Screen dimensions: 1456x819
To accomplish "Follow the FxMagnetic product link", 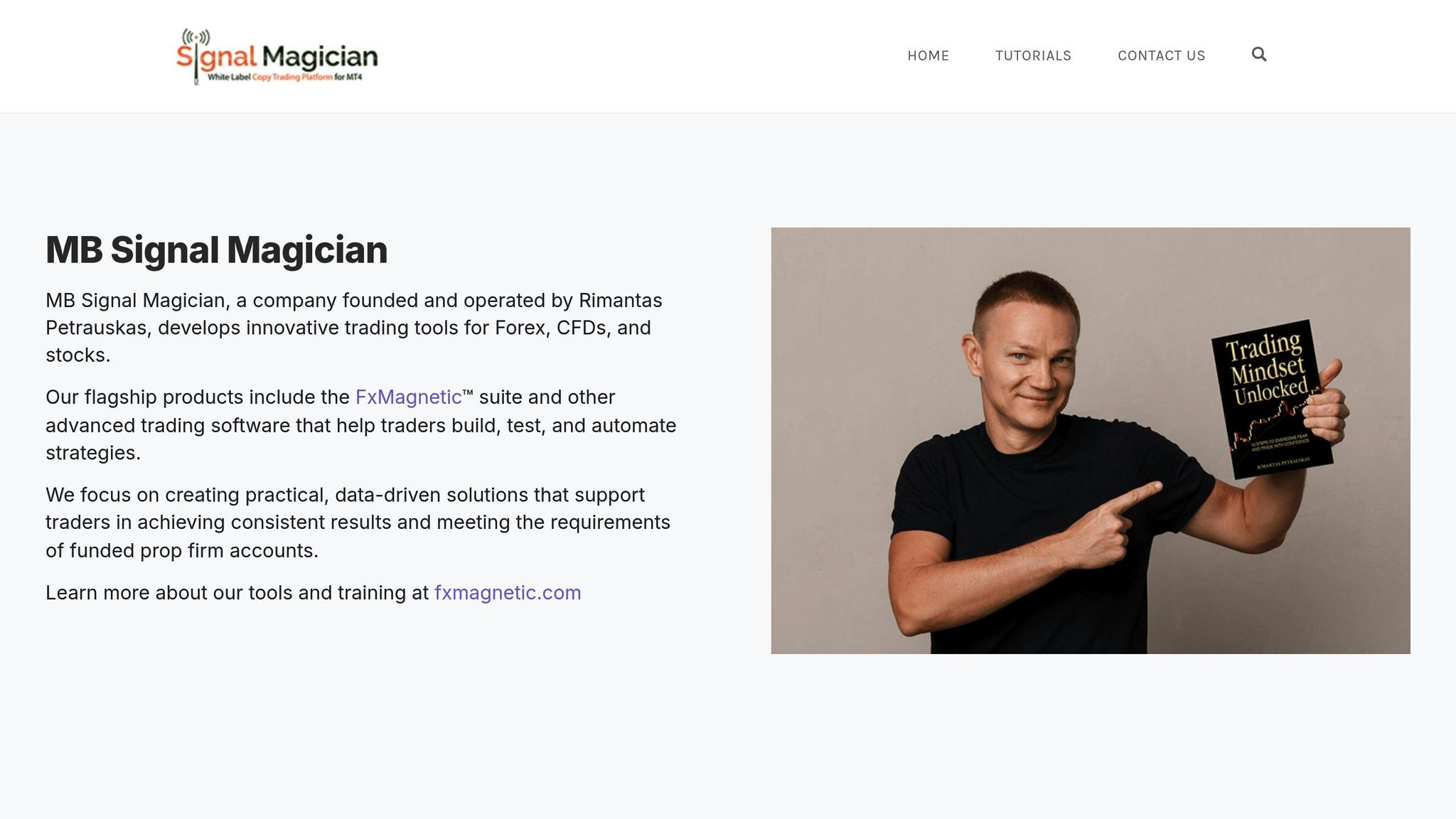I will [408, 397].
